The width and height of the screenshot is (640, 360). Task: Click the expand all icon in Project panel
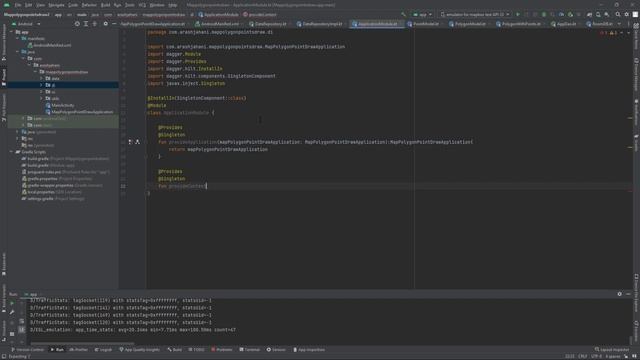(86, 24)
